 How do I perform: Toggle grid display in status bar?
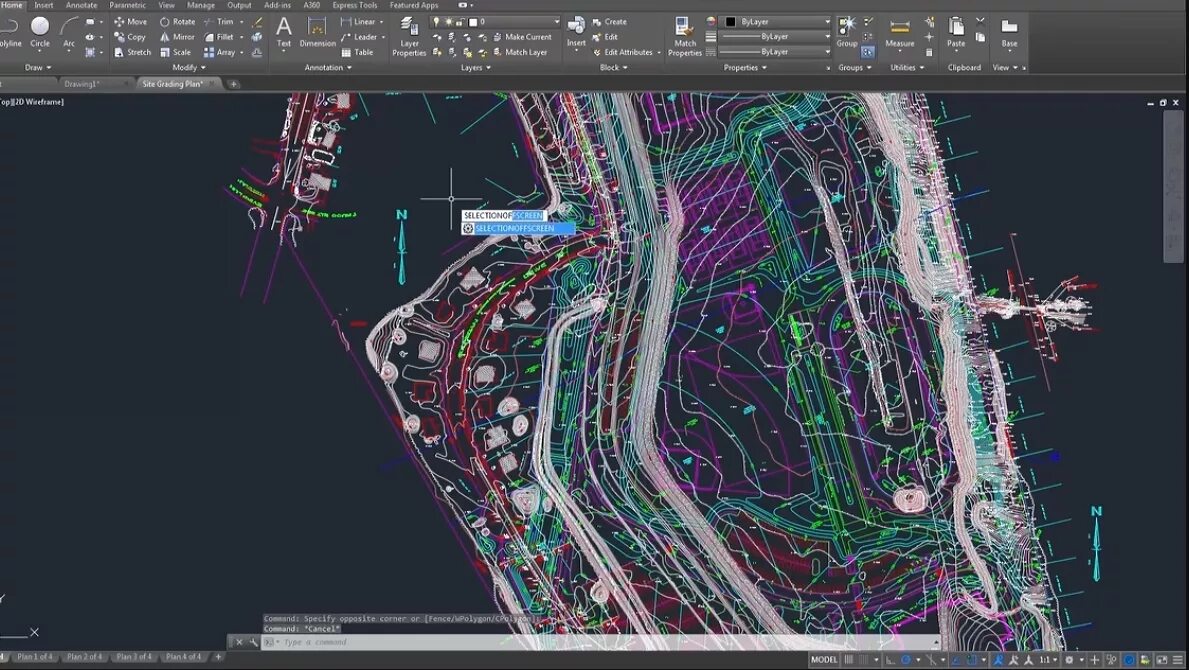[x=849, y=659]
